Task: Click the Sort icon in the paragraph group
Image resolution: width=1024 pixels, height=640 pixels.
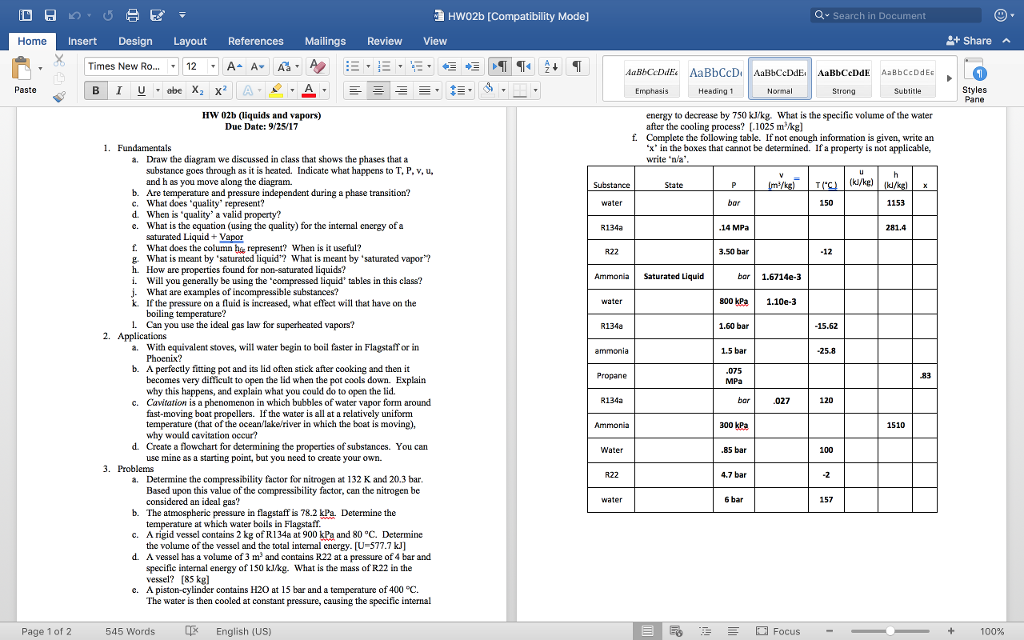Action: pos(549,66)
